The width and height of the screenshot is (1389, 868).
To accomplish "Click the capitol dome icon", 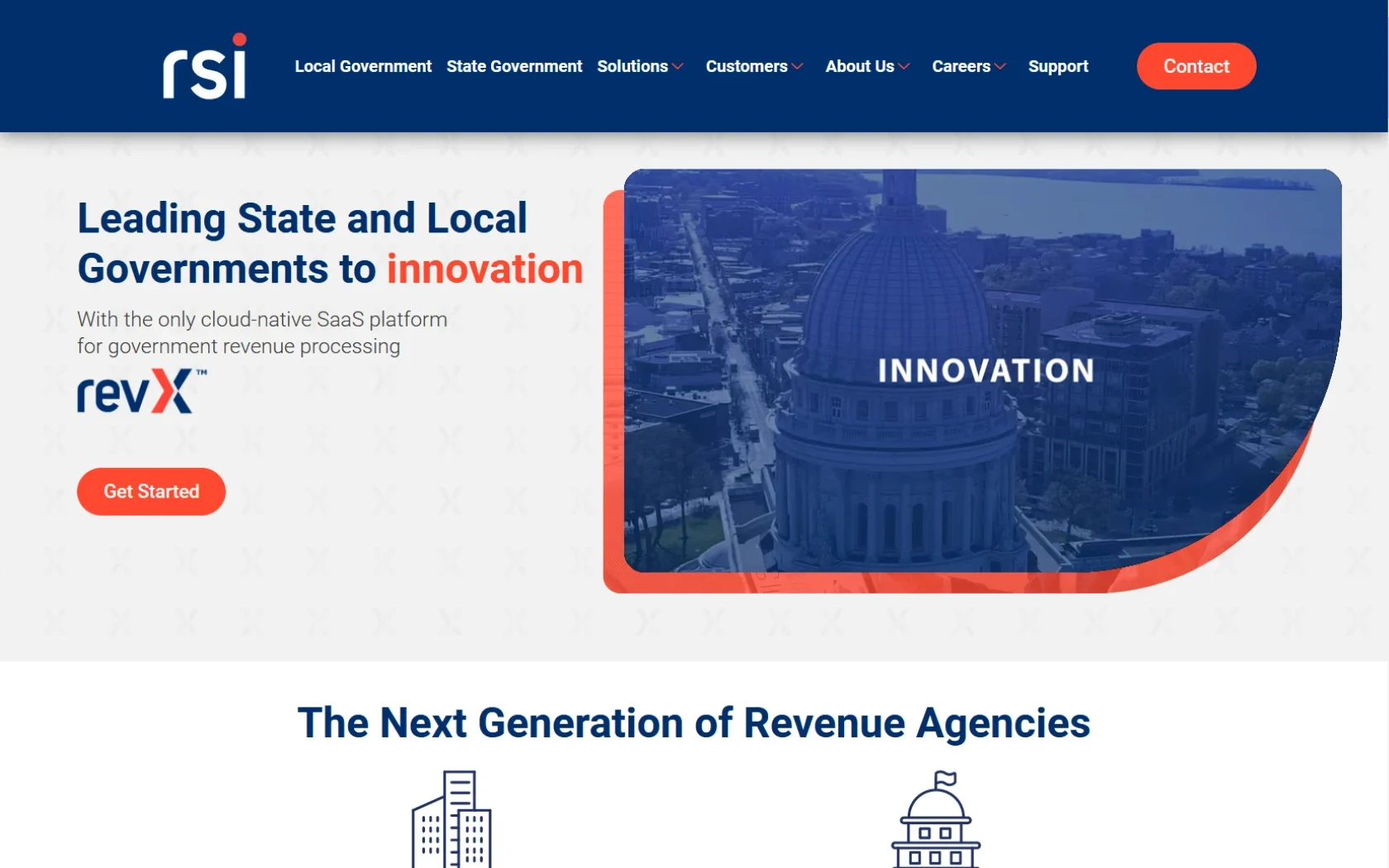I will pyautogui.click(x=936, y=818).
